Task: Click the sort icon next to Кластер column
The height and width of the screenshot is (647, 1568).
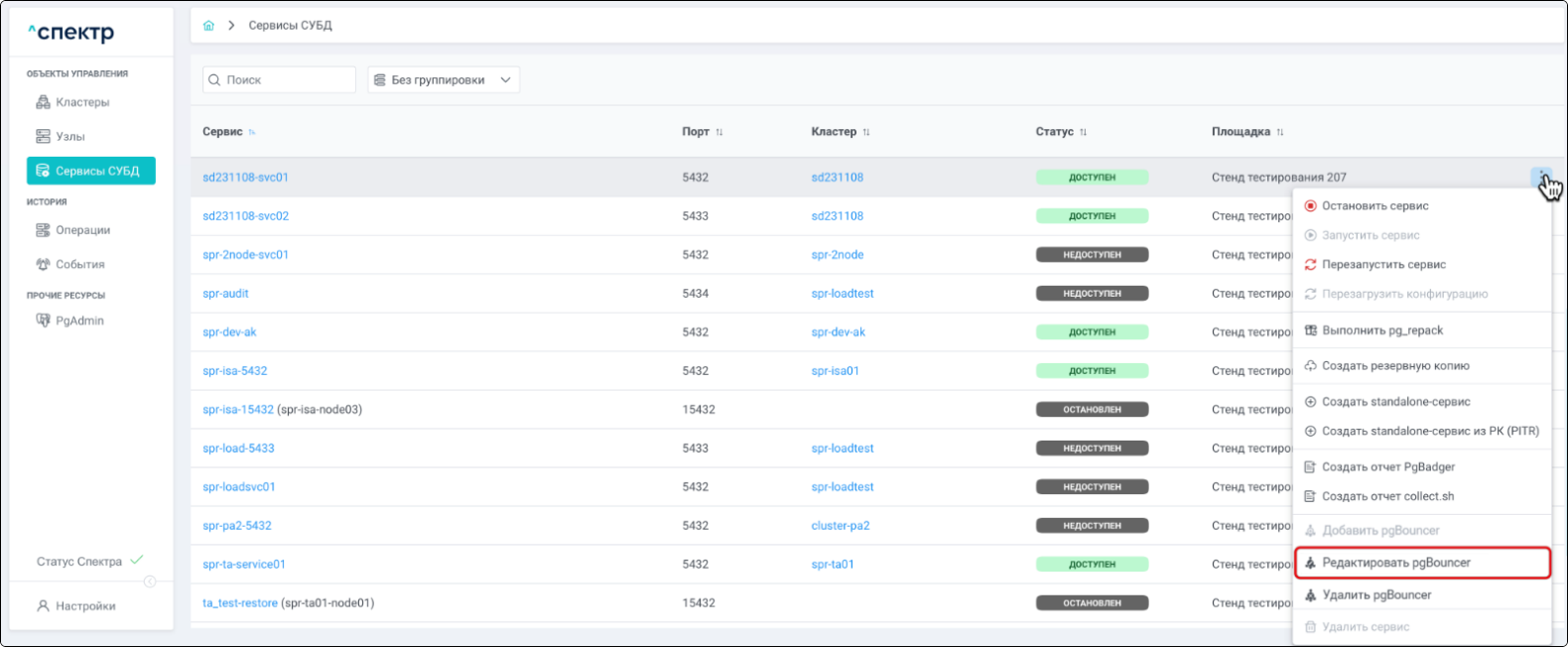Action: pos(866,132)
